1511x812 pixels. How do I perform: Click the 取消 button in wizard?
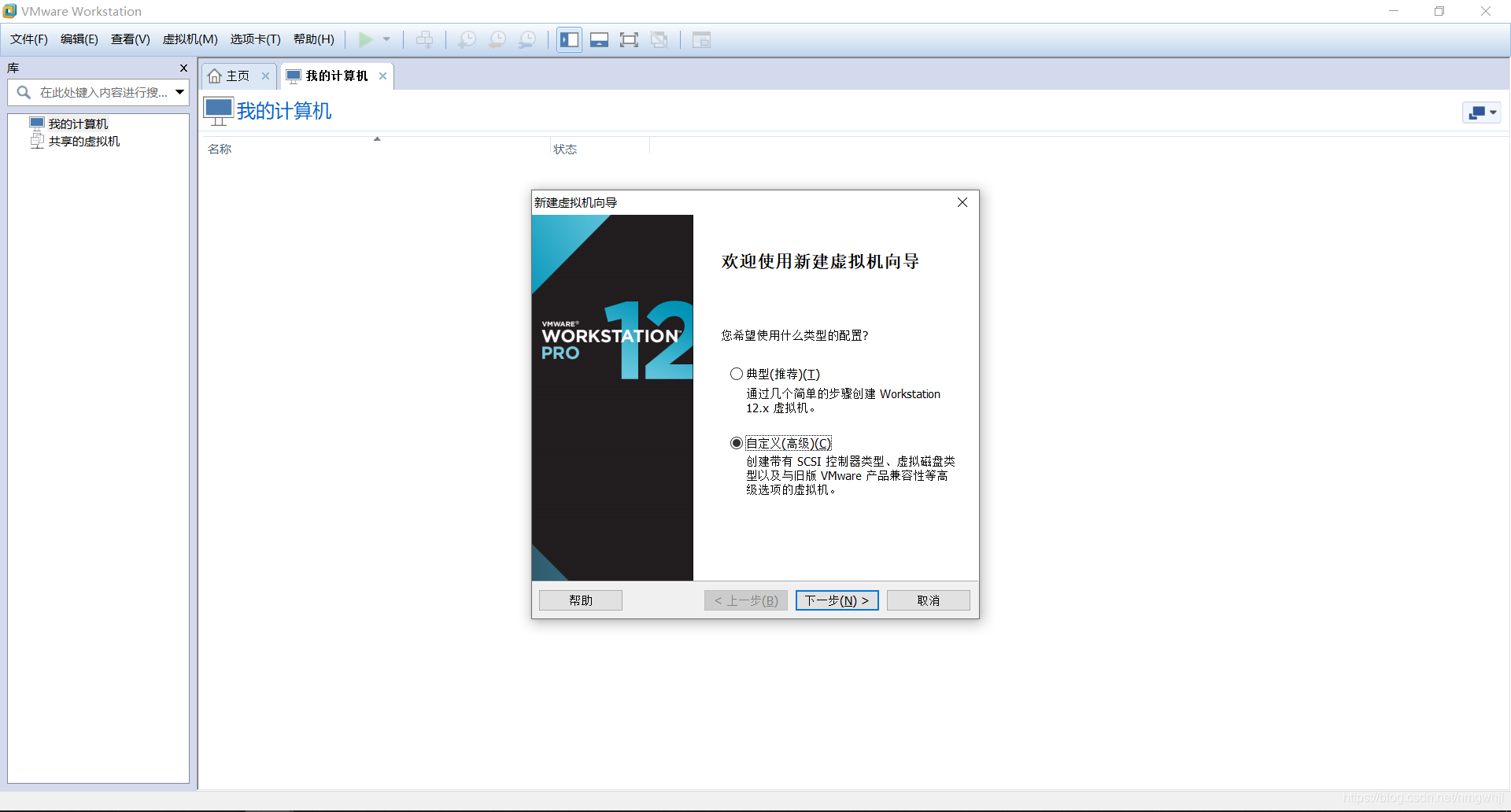[x=929, y=600]
